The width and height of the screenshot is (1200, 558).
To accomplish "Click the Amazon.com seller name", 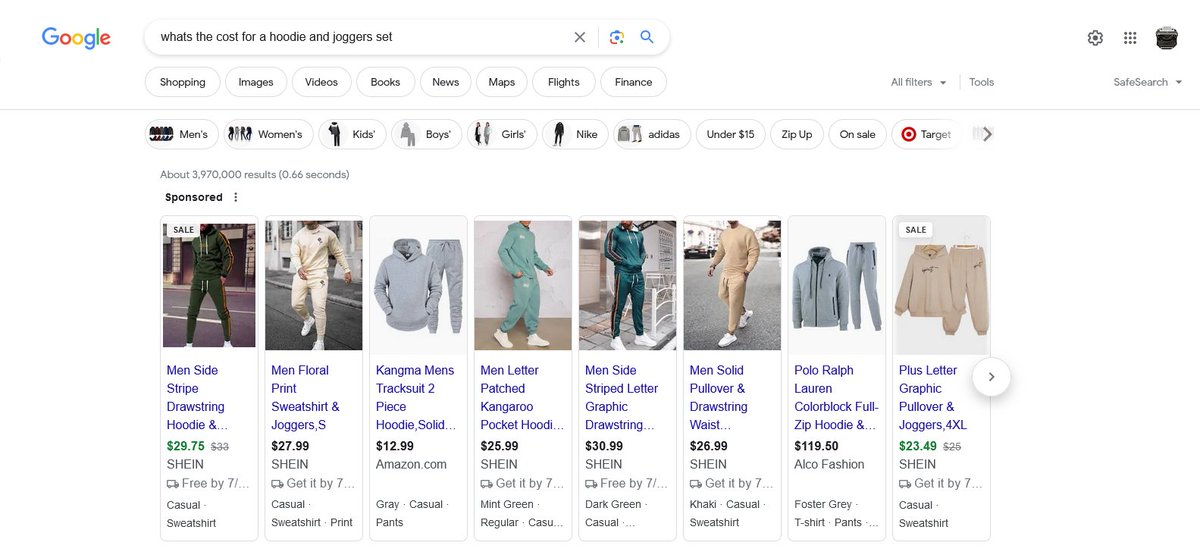I will (411, 464).
